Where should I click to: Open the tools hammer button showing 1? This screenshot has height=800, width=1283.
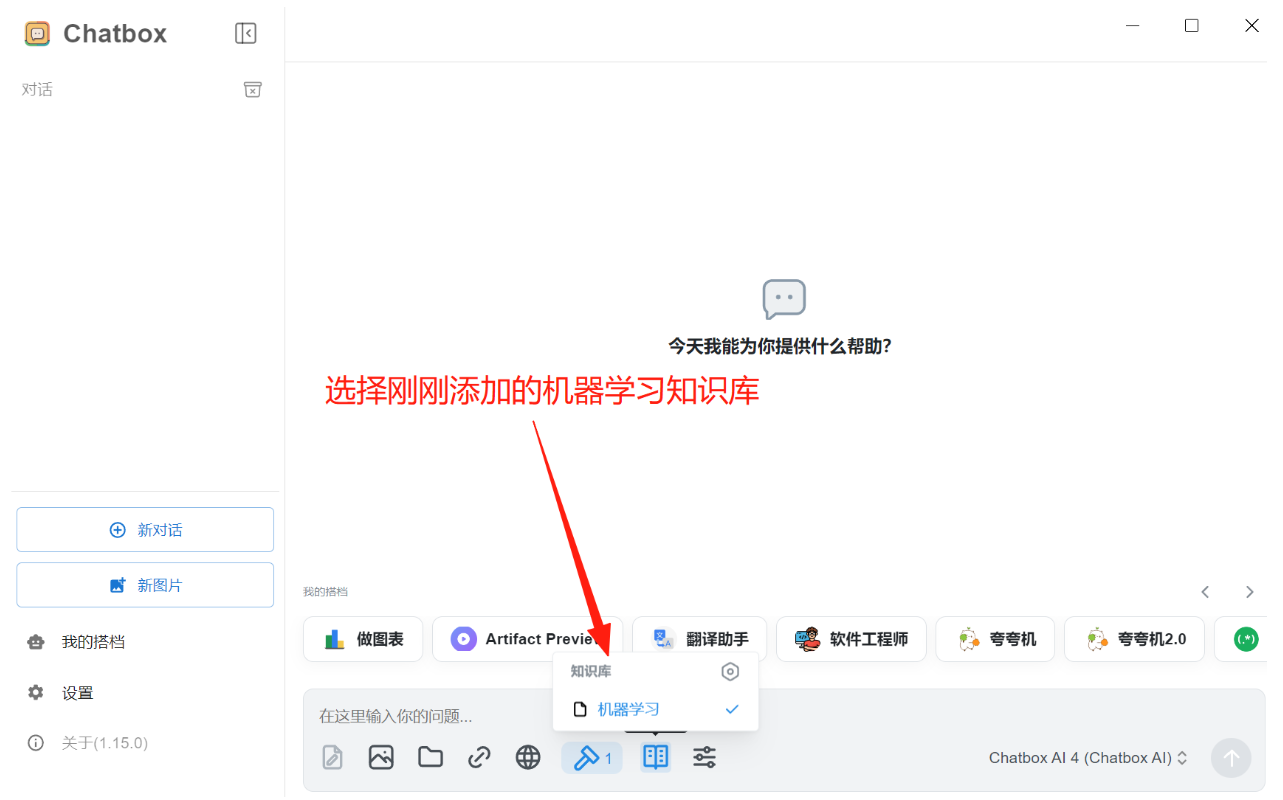click(x=592, y=758)
